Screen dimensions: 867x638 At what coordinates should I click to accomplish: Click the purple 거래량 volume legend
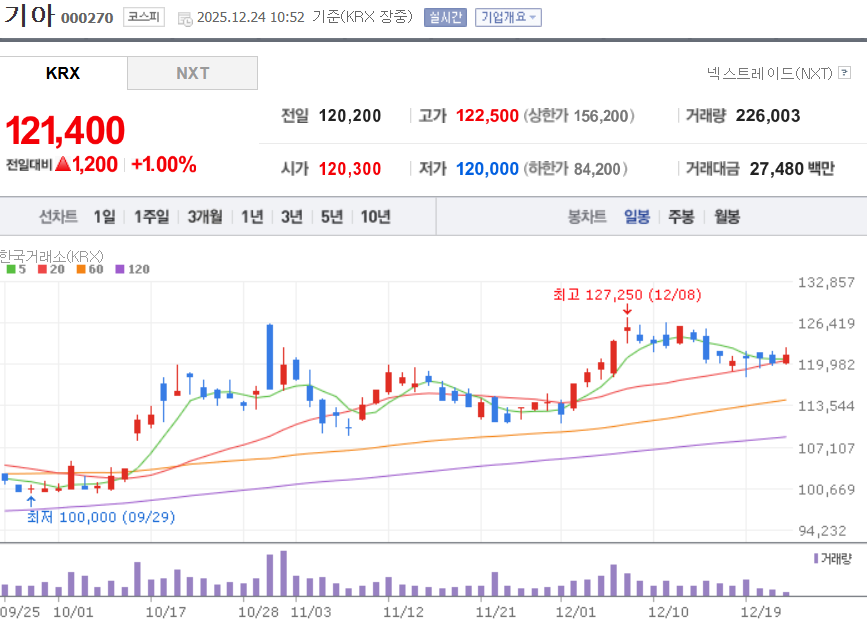click(833, 558)
